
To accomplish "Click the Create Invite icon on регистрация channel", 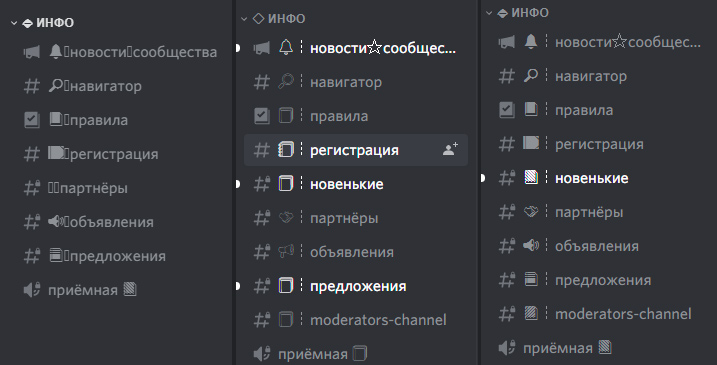I will [450, 149].
